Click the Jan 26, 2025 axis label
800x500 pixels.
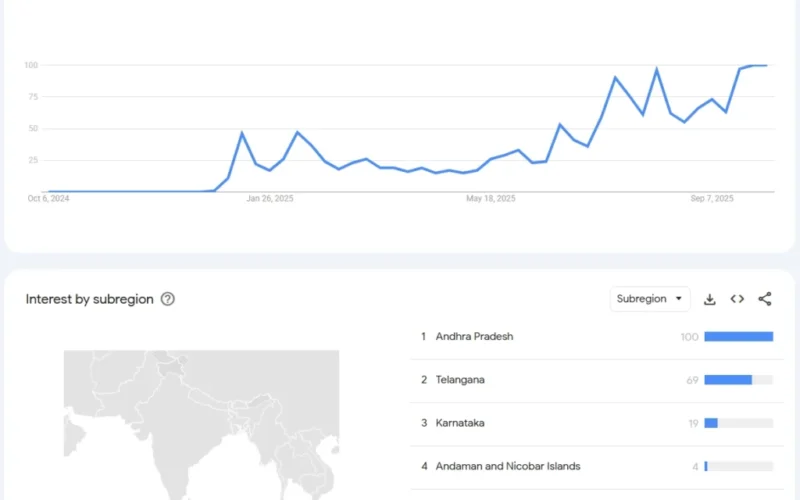270,199
